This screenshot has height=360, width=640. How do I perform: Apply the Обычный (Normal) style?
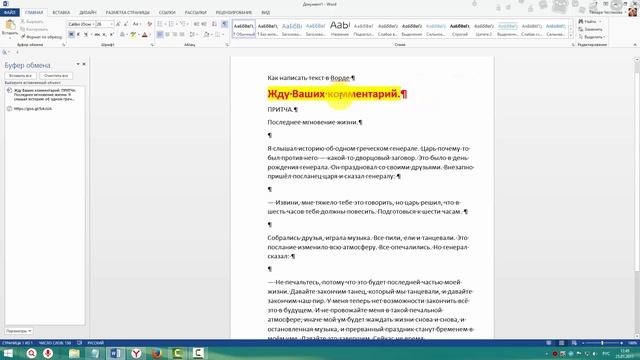click(244, 29)
